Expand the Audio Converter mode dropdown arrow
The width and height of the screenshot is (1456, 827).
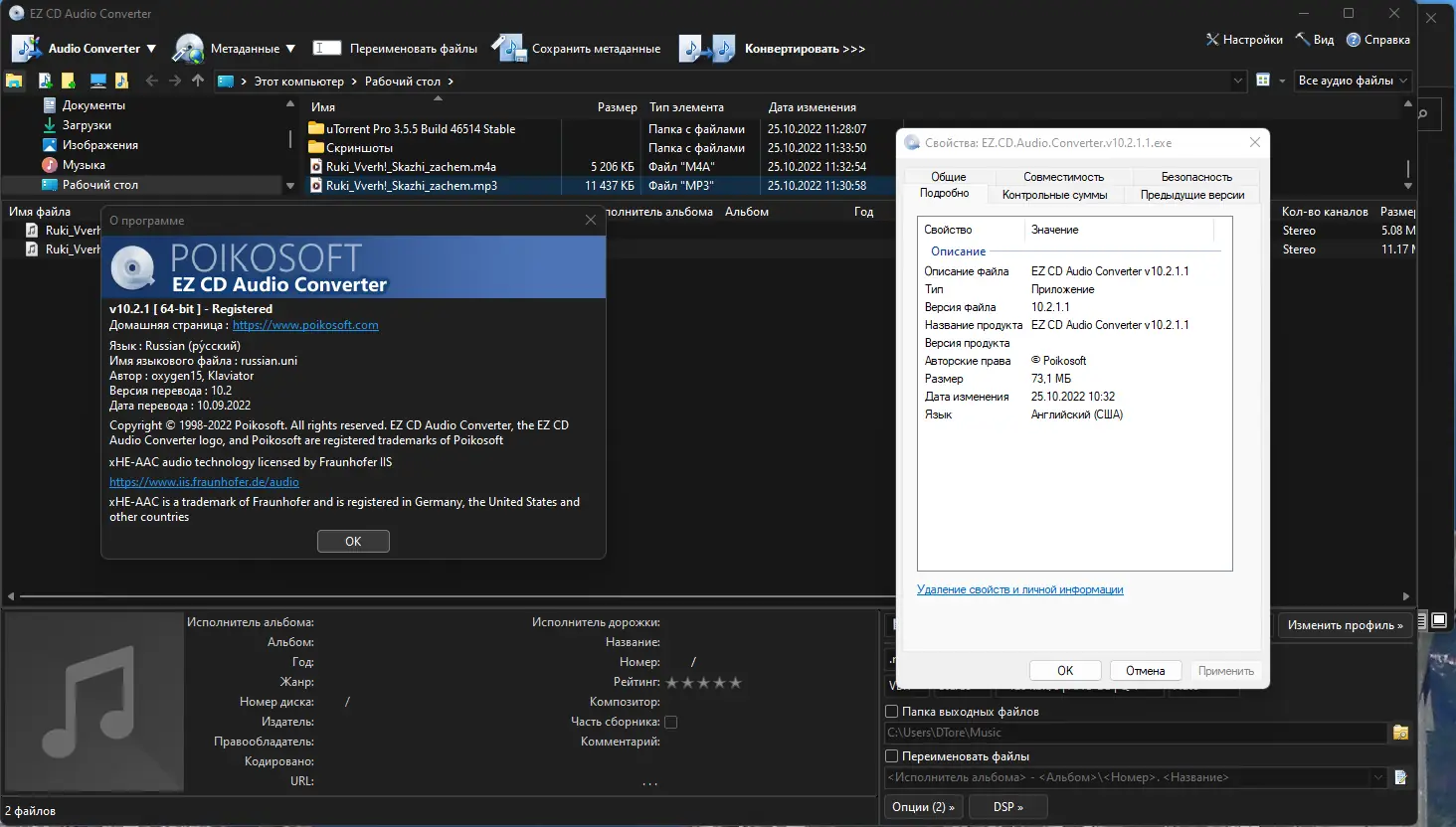151,48
